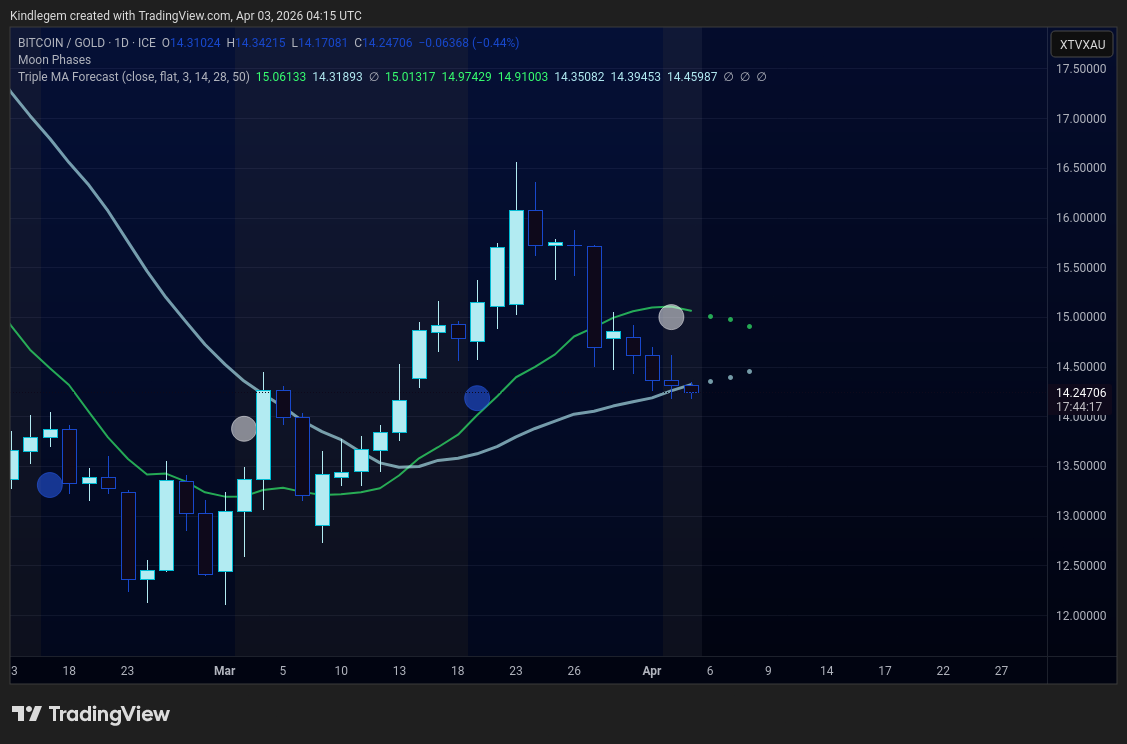
Task: Click the 16.50000 price axis label
Action: point(1081,168)
